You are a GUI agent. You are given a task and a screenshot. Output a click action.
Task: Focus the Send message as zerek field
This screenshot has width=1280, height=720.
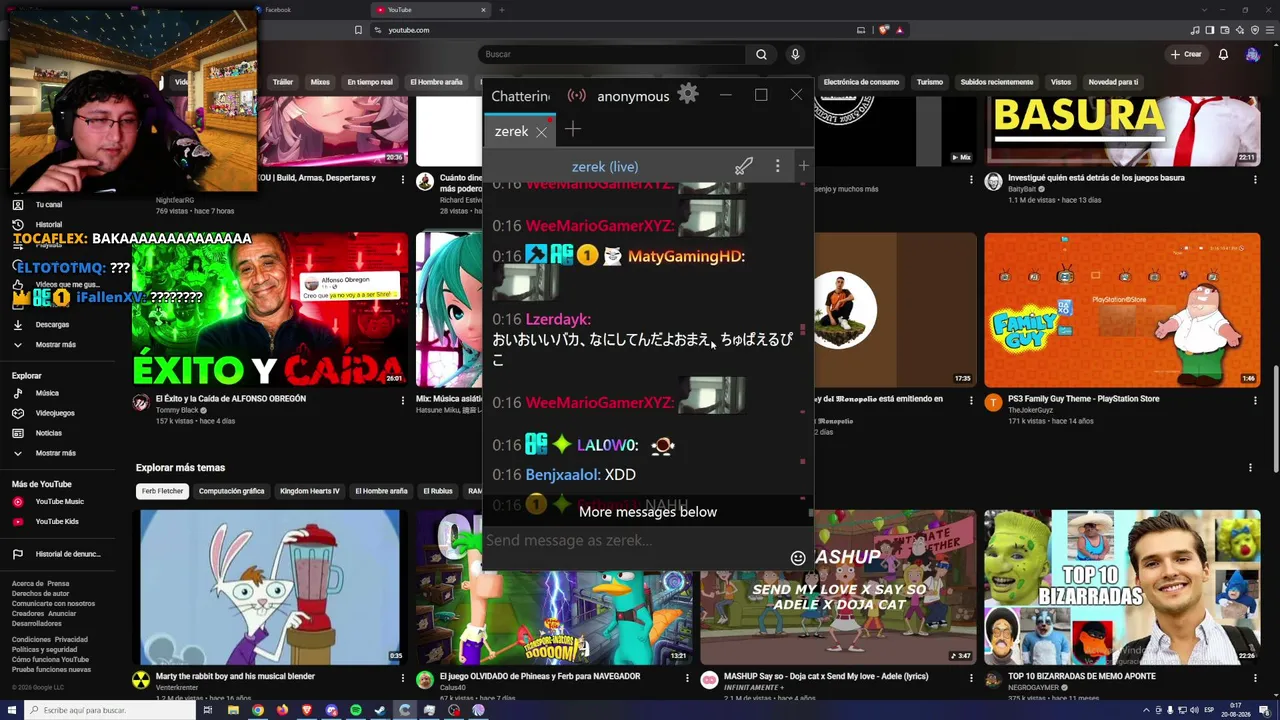point(635,540)
